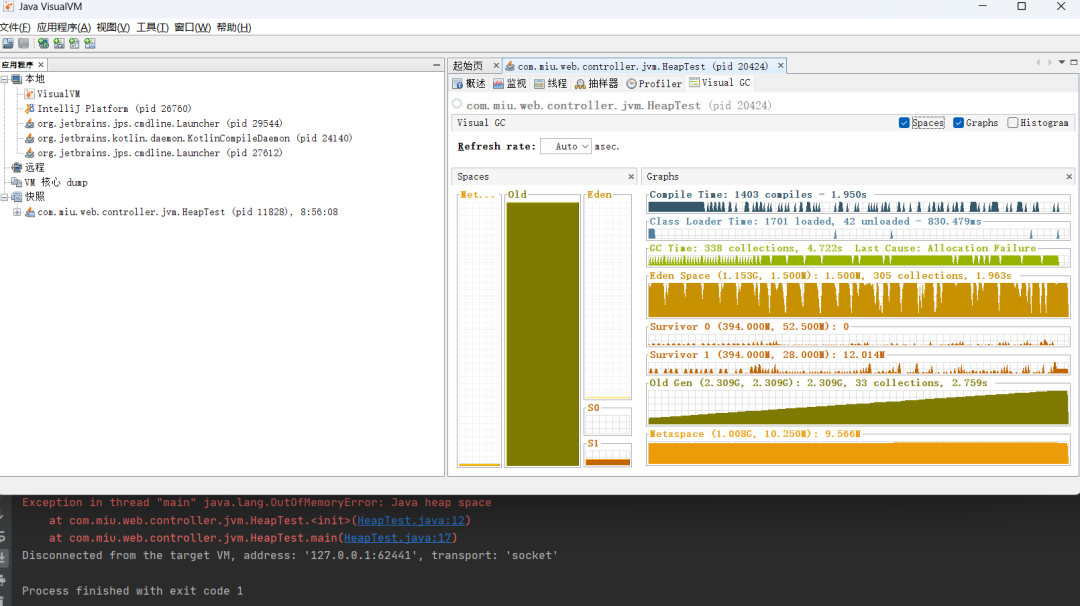Click the Old generation space bar
This screenshot has height=606, width=1080.
pos(543,333)
